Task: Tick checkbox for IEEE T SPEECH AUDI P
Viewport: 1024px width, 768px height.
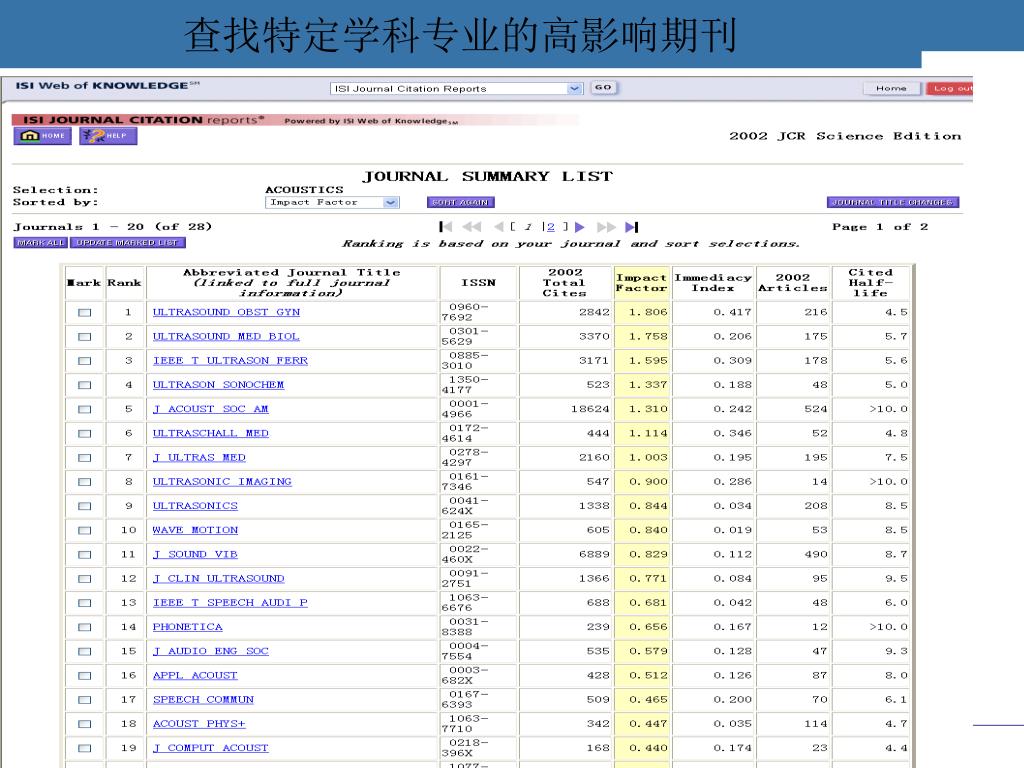Action: (x=85, y=602)
